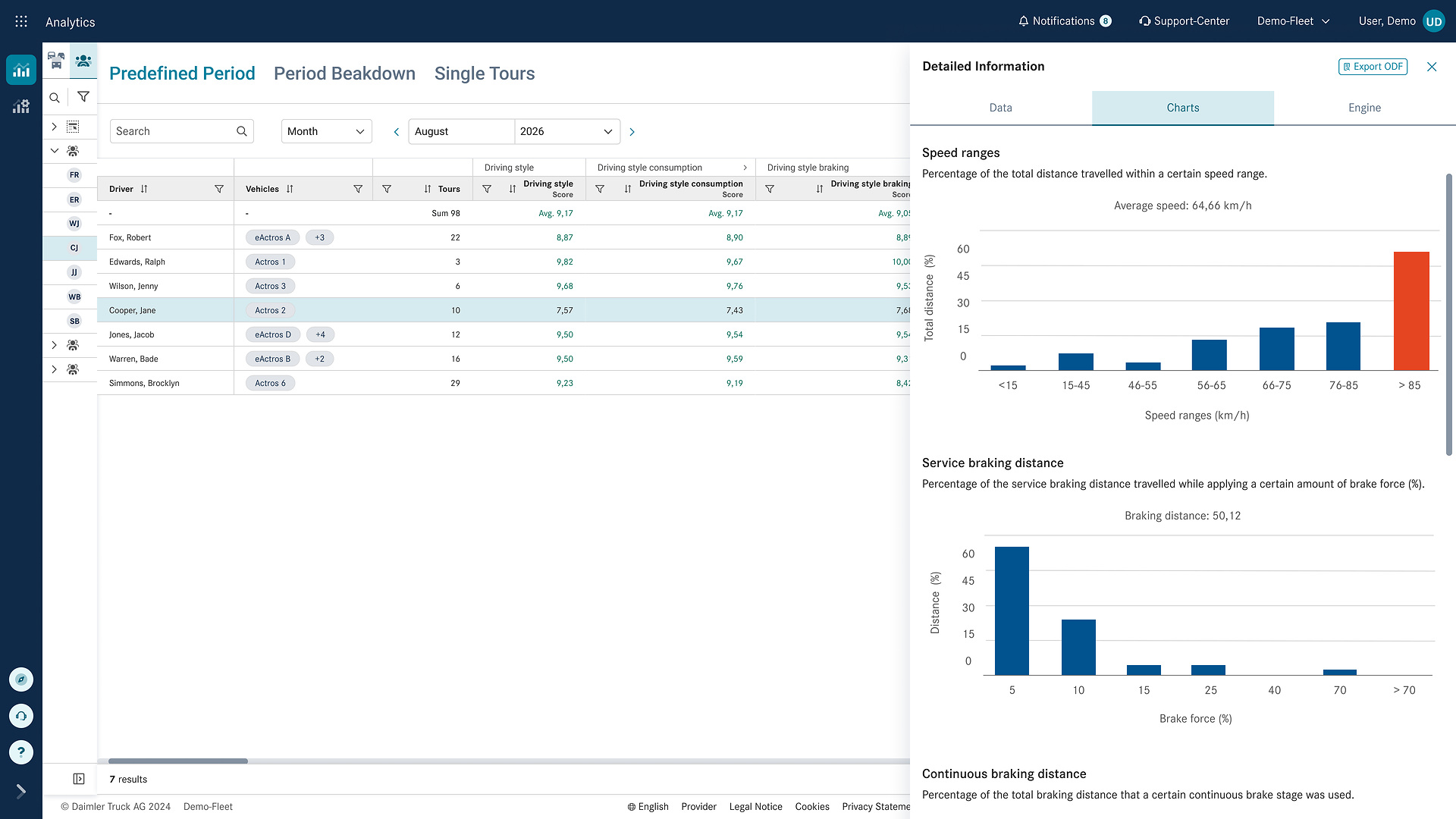
Task: Click the magnifier in the Search box
Action: 242,131
